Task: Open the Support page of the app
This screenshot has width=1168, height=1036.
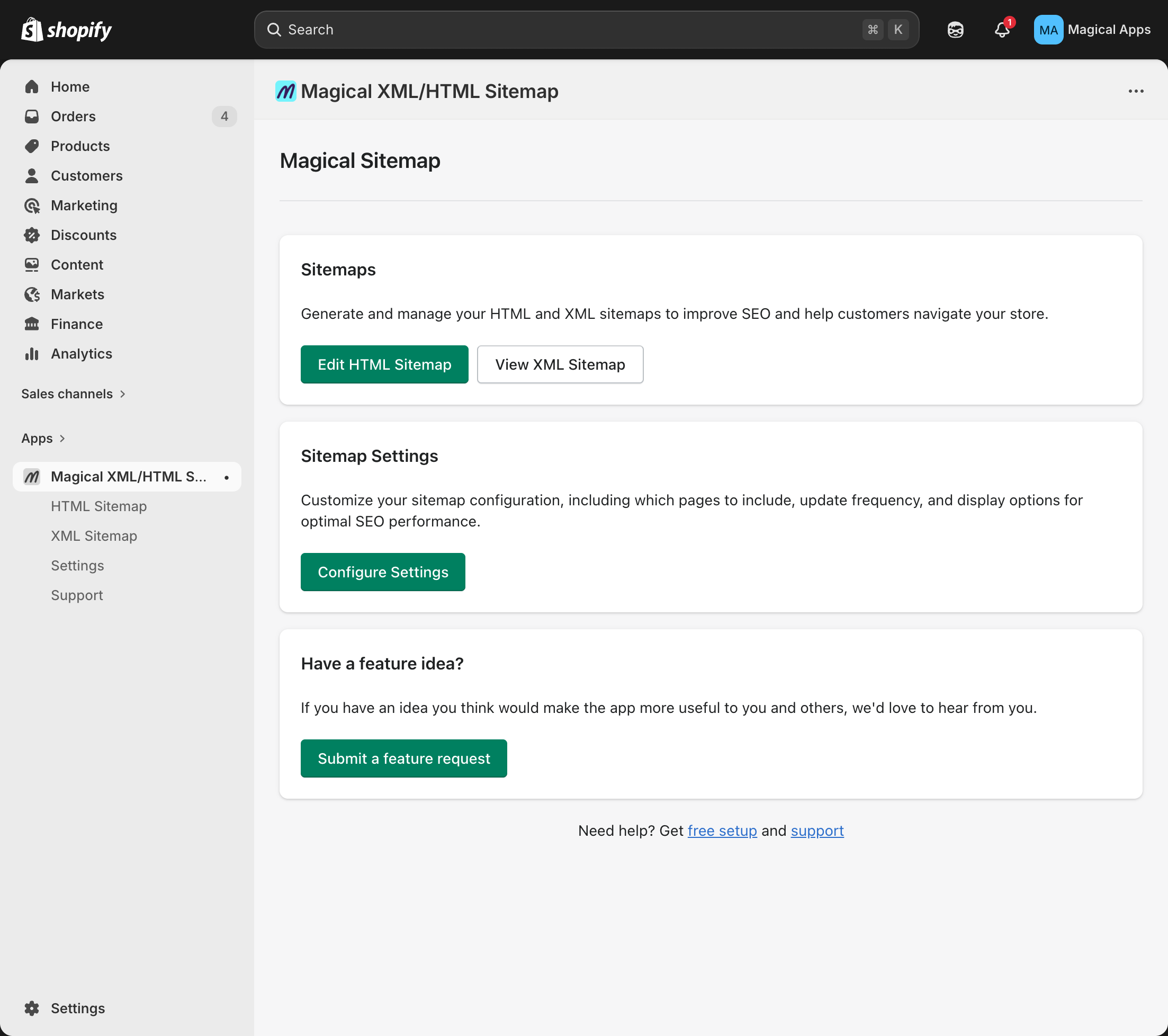Action: click(77, 595)
